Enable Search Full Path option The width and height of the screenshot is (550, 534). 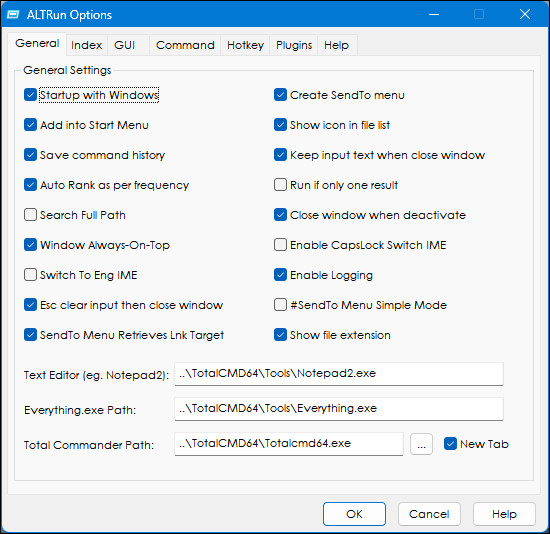tap(31, 215)
